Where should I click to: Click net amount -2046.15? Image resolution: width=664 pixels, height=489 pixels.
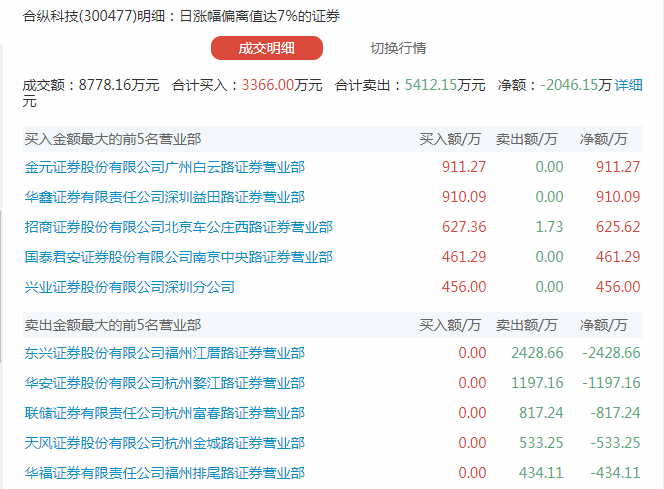569,85
